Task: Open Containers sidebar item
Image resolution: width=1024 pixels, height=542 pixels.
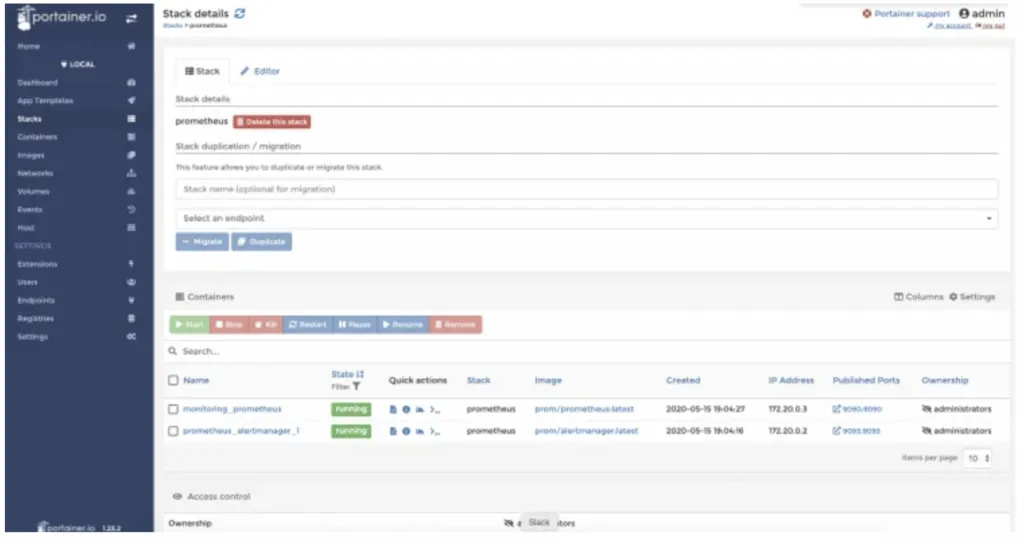Action: click(37, 137)
